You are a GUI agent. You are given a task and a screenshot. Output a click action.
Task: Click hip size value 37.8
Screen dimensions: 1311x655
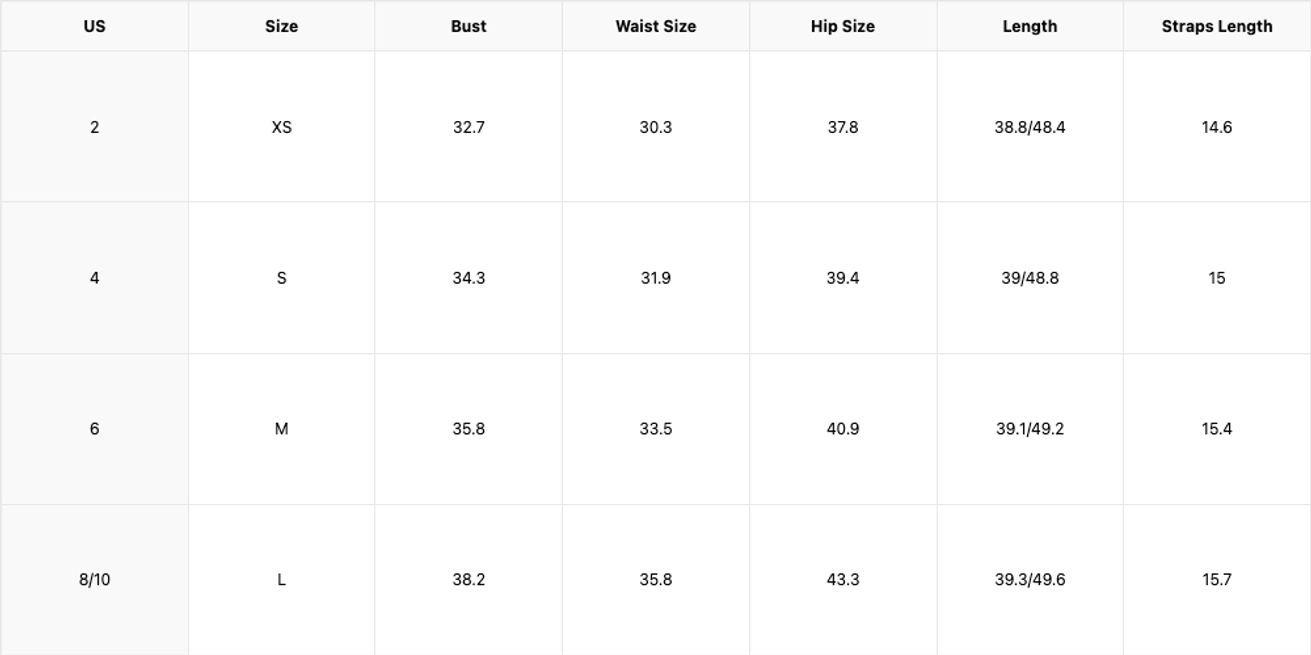(842, 128)
